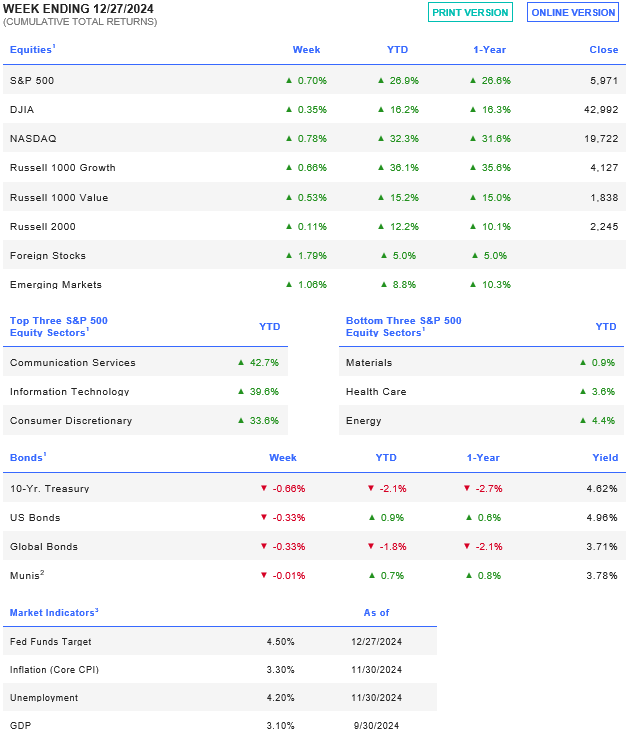Click the 10-Yr. Treasury yield 4.62%
The width and height of the screenshot is (632, 737).
[602, 489]
